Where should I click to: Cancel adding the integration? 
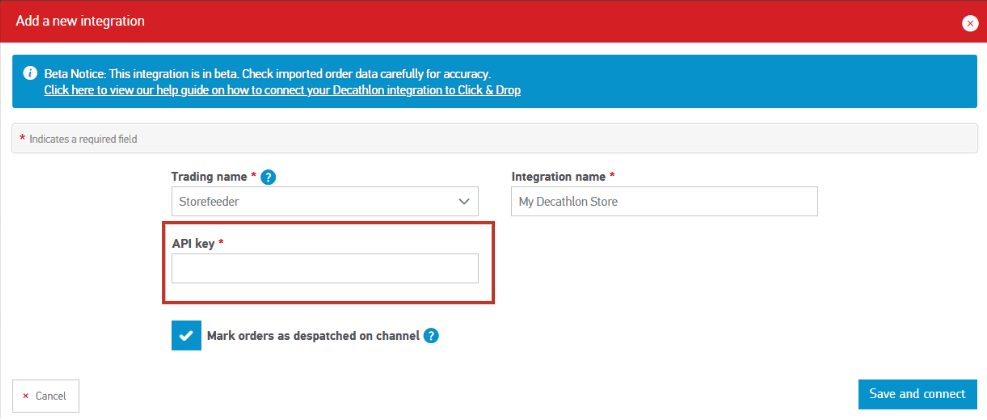(45, 396)
